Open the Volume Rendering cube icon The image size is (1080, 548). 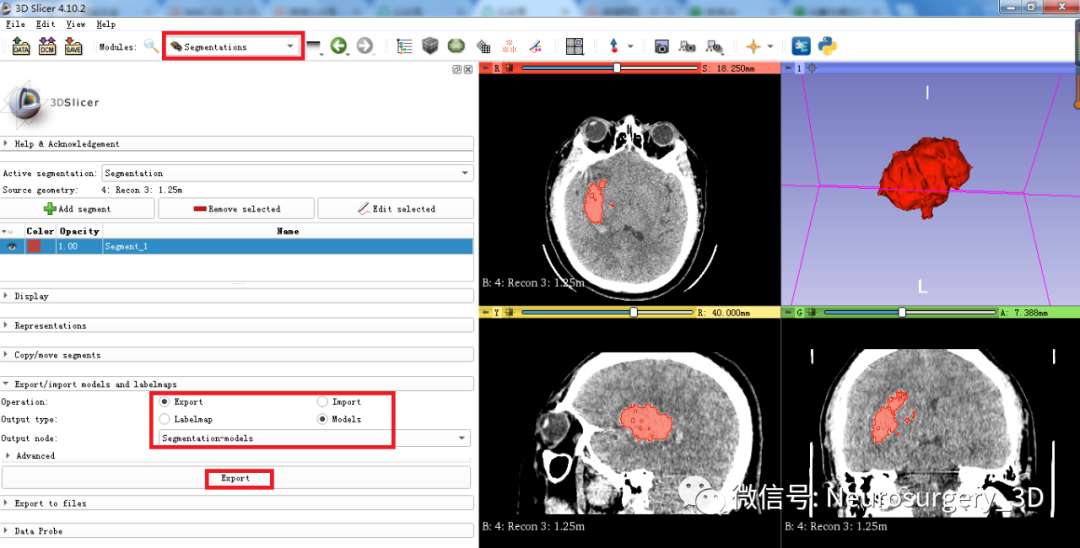pos(430,46)
